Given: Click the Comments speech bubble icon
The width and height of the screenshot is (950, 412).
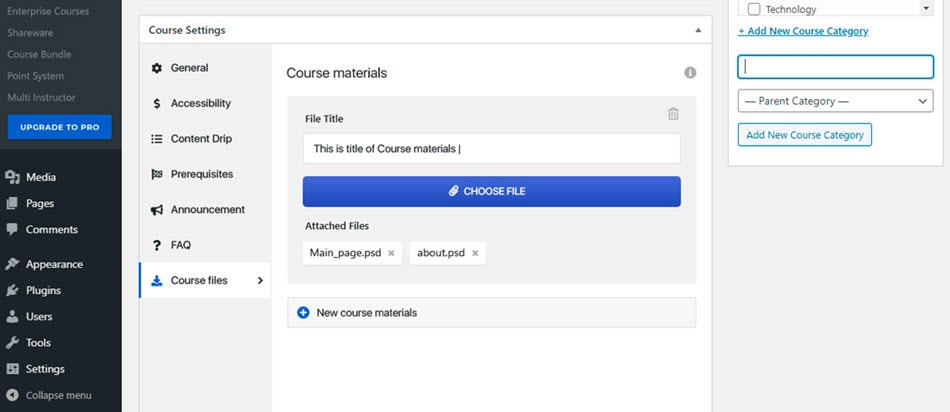Looking at the screenshot, I should [x=12, y=230].
